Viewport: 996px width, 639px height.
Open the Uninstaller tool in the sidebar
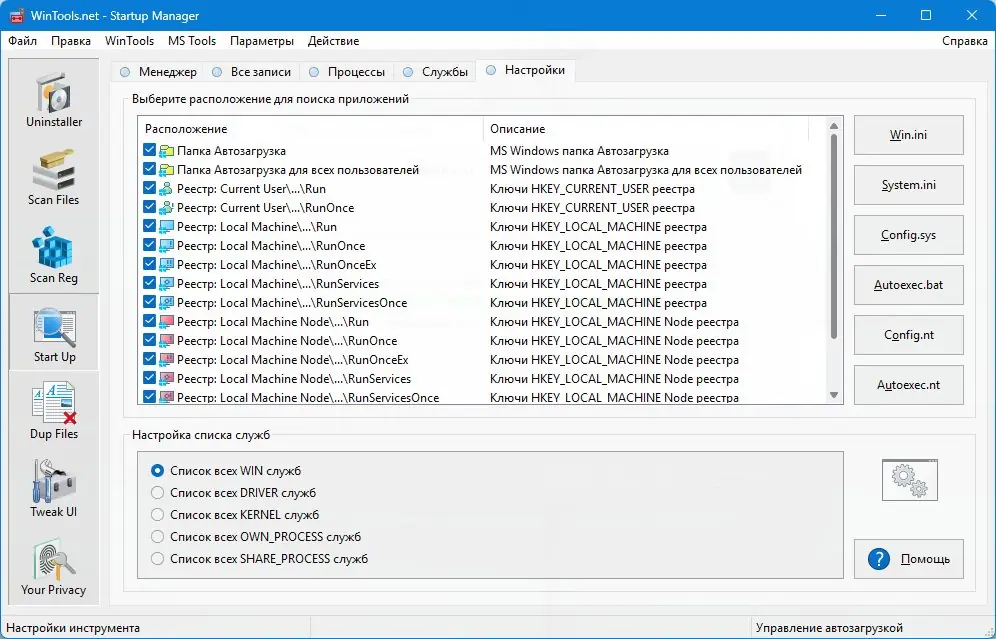click(53, 100)
